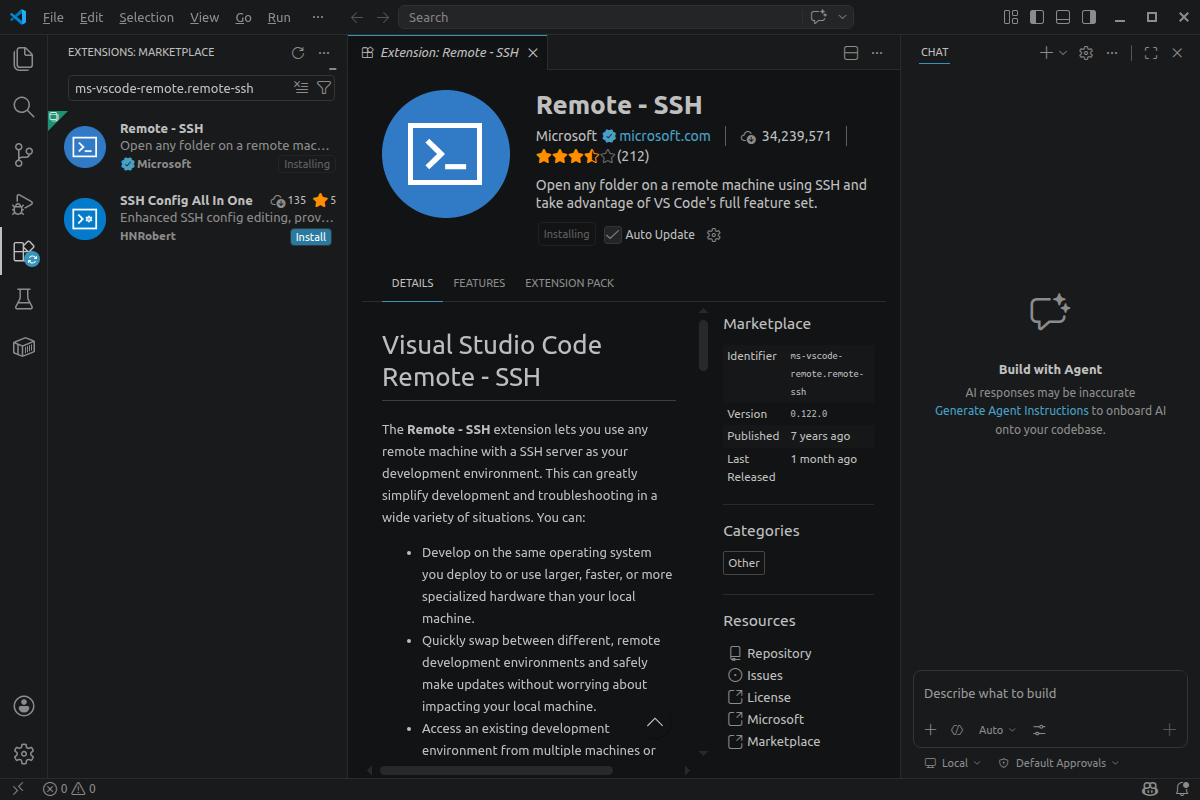The height and width of the screenshot is (800, 1200).
Task: Open the Extensions view in activity bar
Action: 24,251
